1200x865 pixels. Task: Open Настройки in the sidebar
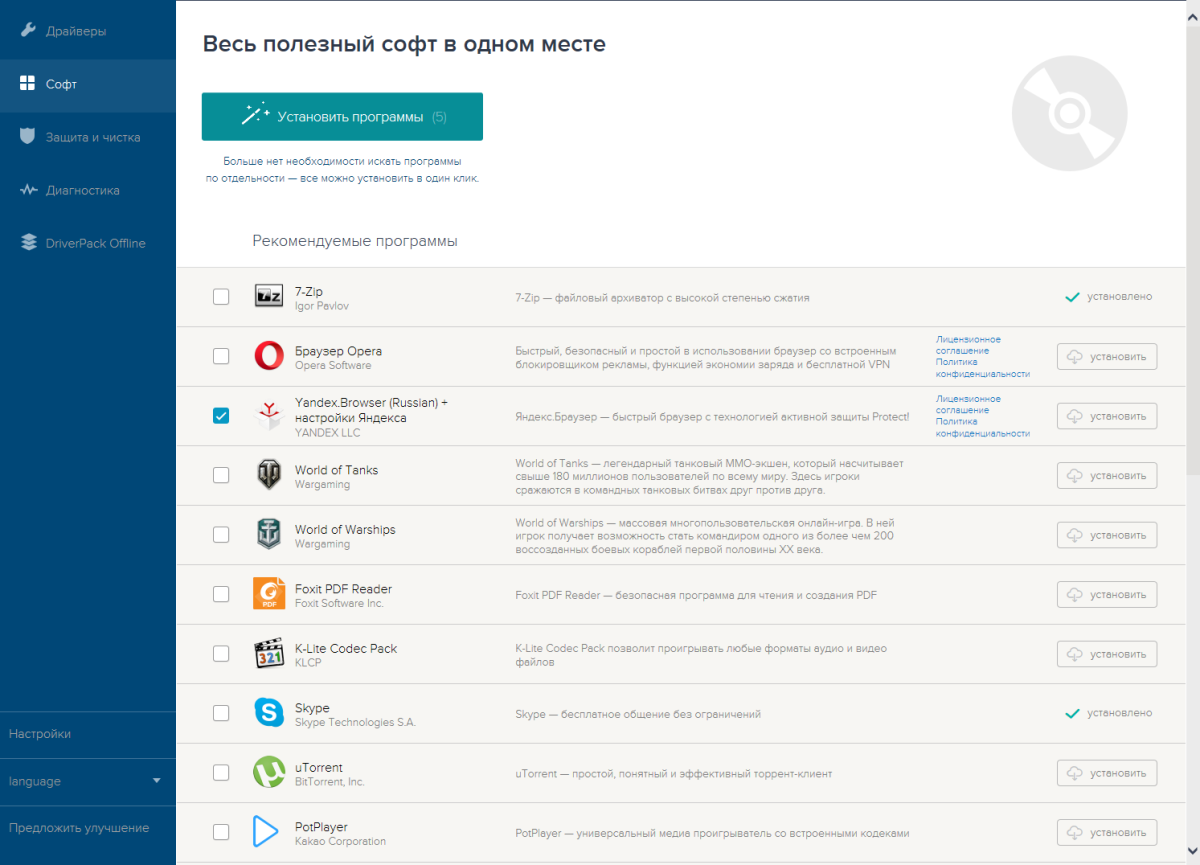88,734
